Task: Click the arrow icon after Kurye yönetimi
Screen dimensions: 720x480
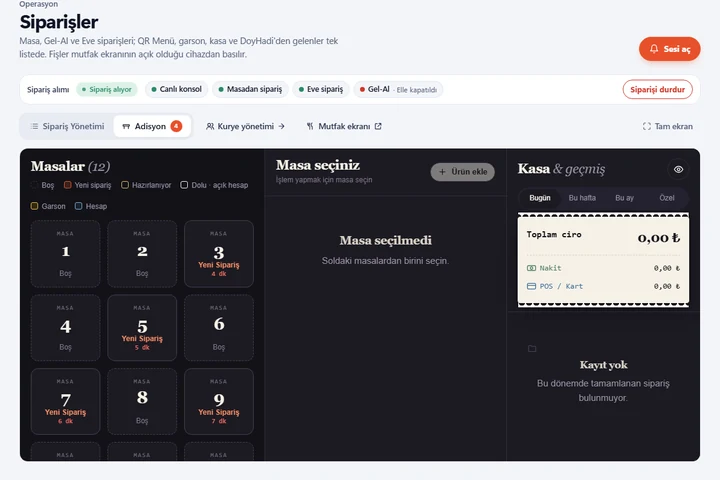Action: [281, 126]
